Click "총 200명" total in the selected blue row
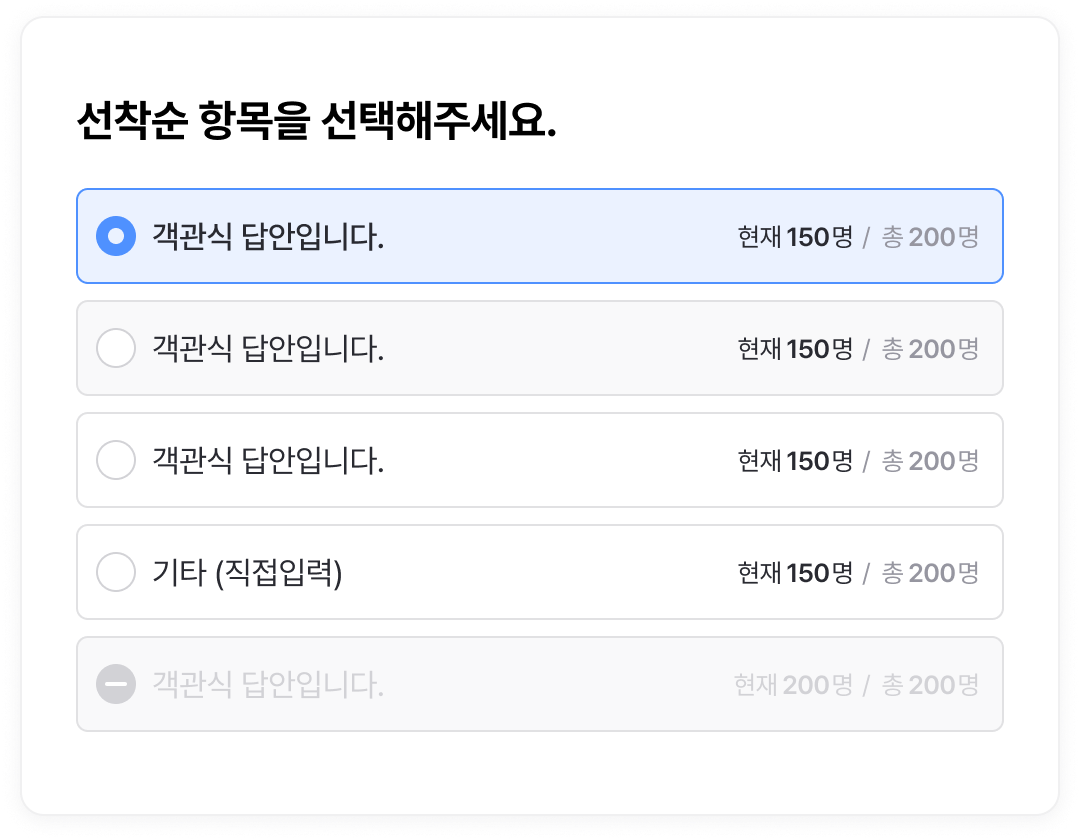The width and height of the screenshot is (1080, 840). coord(930,237)
